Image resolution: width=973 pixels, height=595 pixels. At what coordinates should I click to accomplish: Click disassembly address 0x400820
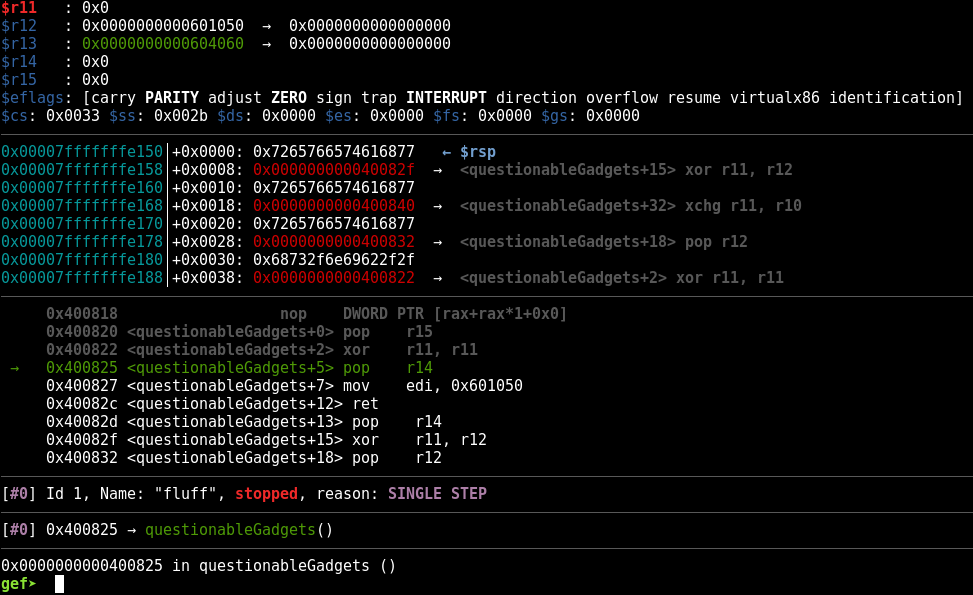pos(82,331)
